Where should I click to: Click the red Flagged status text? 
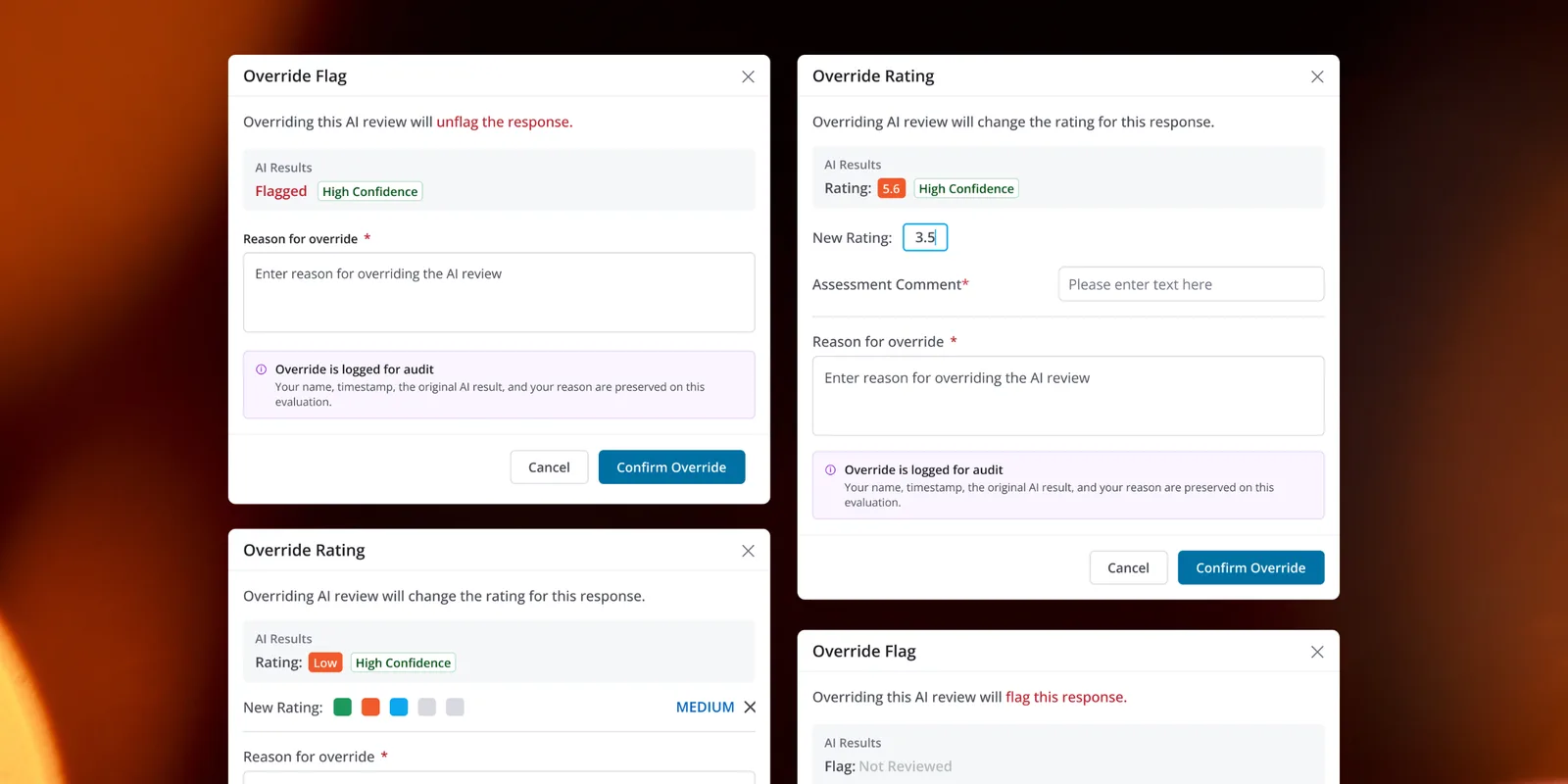point(280,191)
